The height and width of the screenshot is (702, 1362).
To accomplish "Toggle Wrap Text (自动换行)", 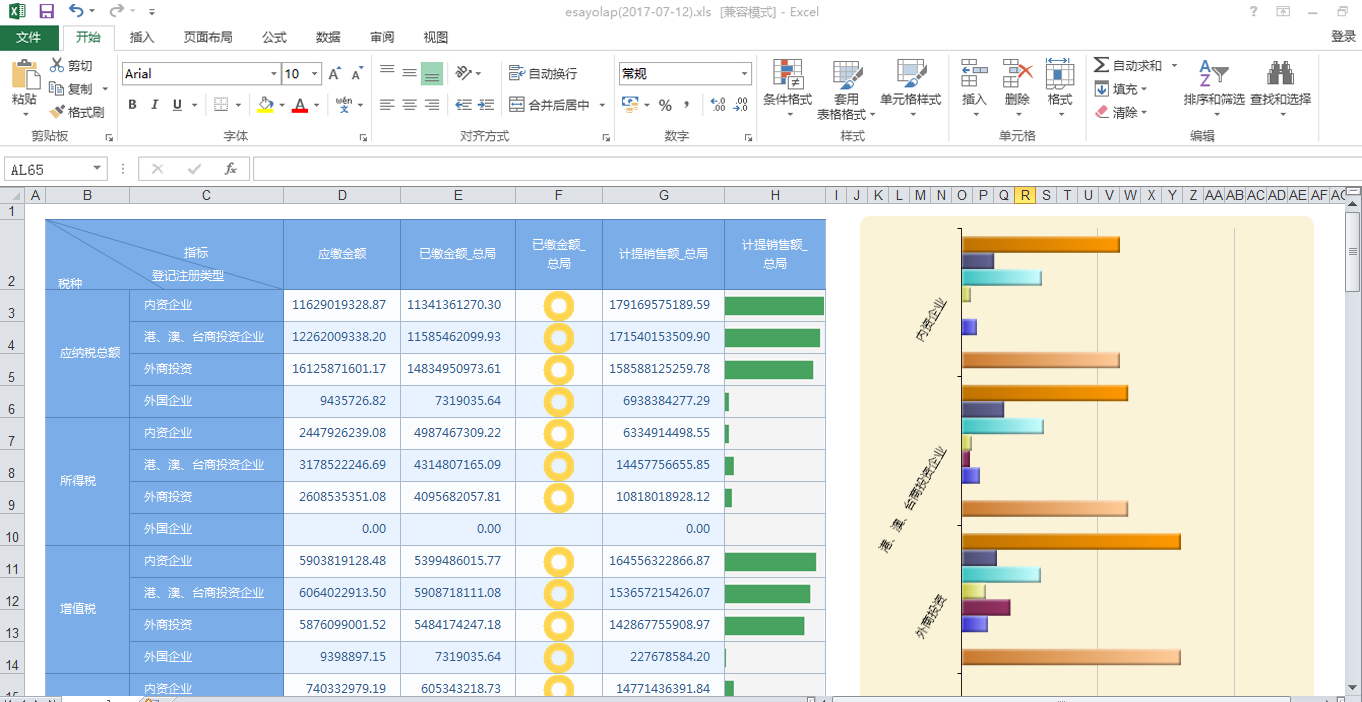I will click(543, 73).
